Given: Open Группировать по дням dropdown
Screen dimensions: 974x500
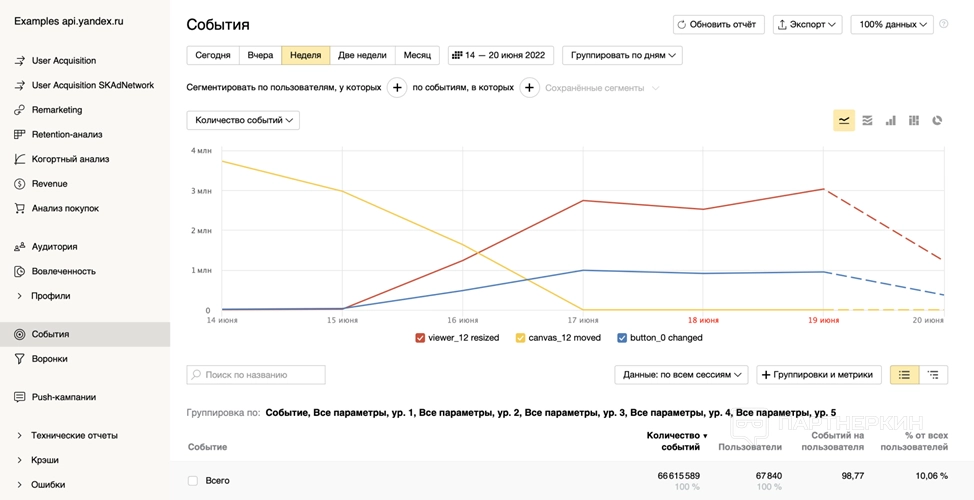Looking at the screenshot, I should [622, 55].
